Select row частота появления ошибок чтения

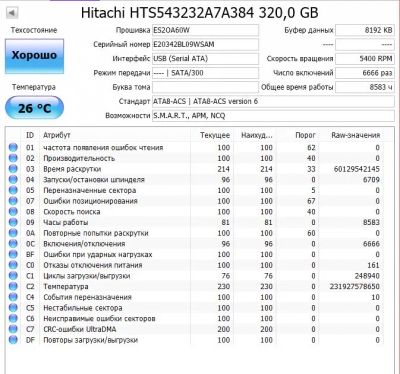tap(195, 147)
